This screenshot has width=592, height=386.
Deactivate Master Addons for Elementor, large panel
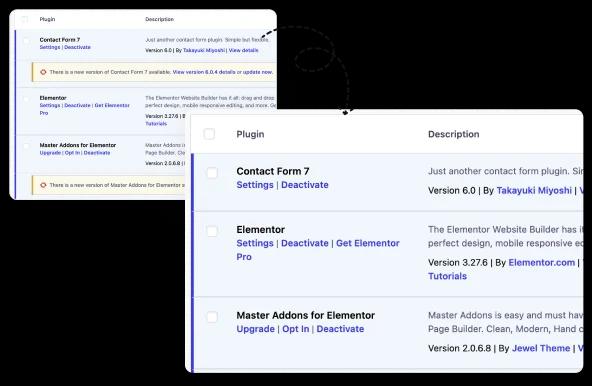[x=340, y=329]
